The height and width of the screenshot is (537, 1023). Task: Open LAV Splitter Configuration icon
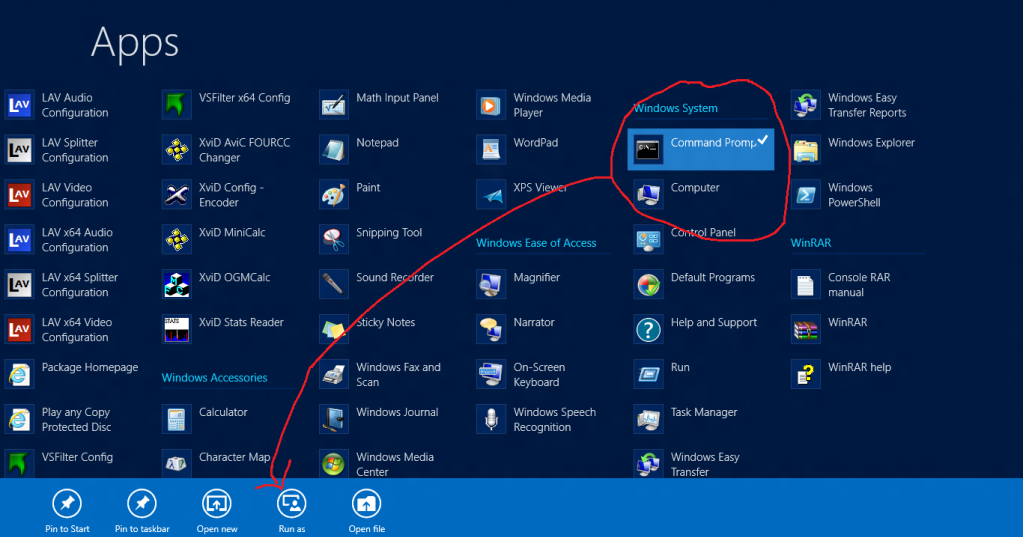pos(19,150)
